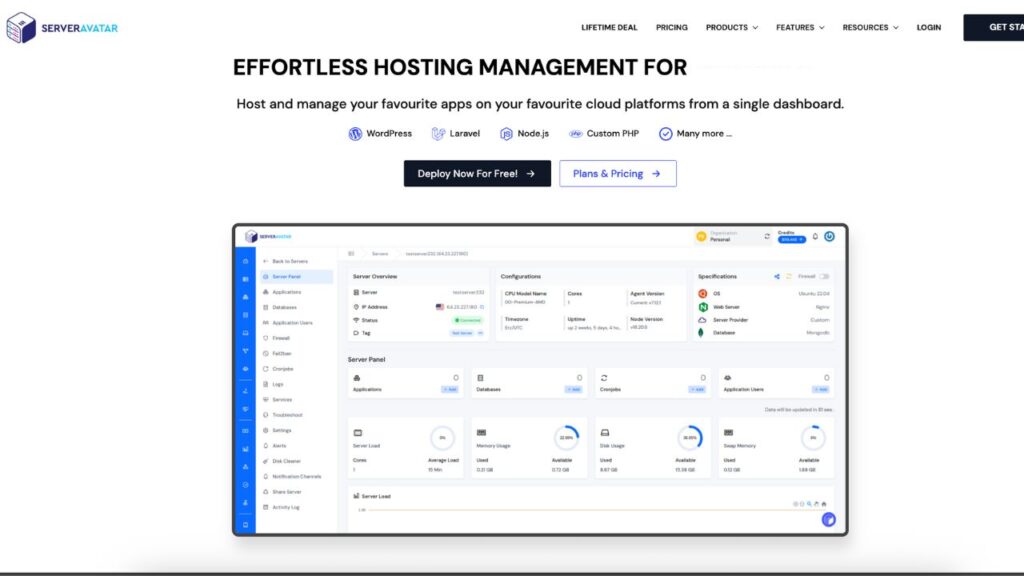The width and height of the screenshot is (1024, 576).
Task: Click the WordPress icon
Action: point(355,134)
